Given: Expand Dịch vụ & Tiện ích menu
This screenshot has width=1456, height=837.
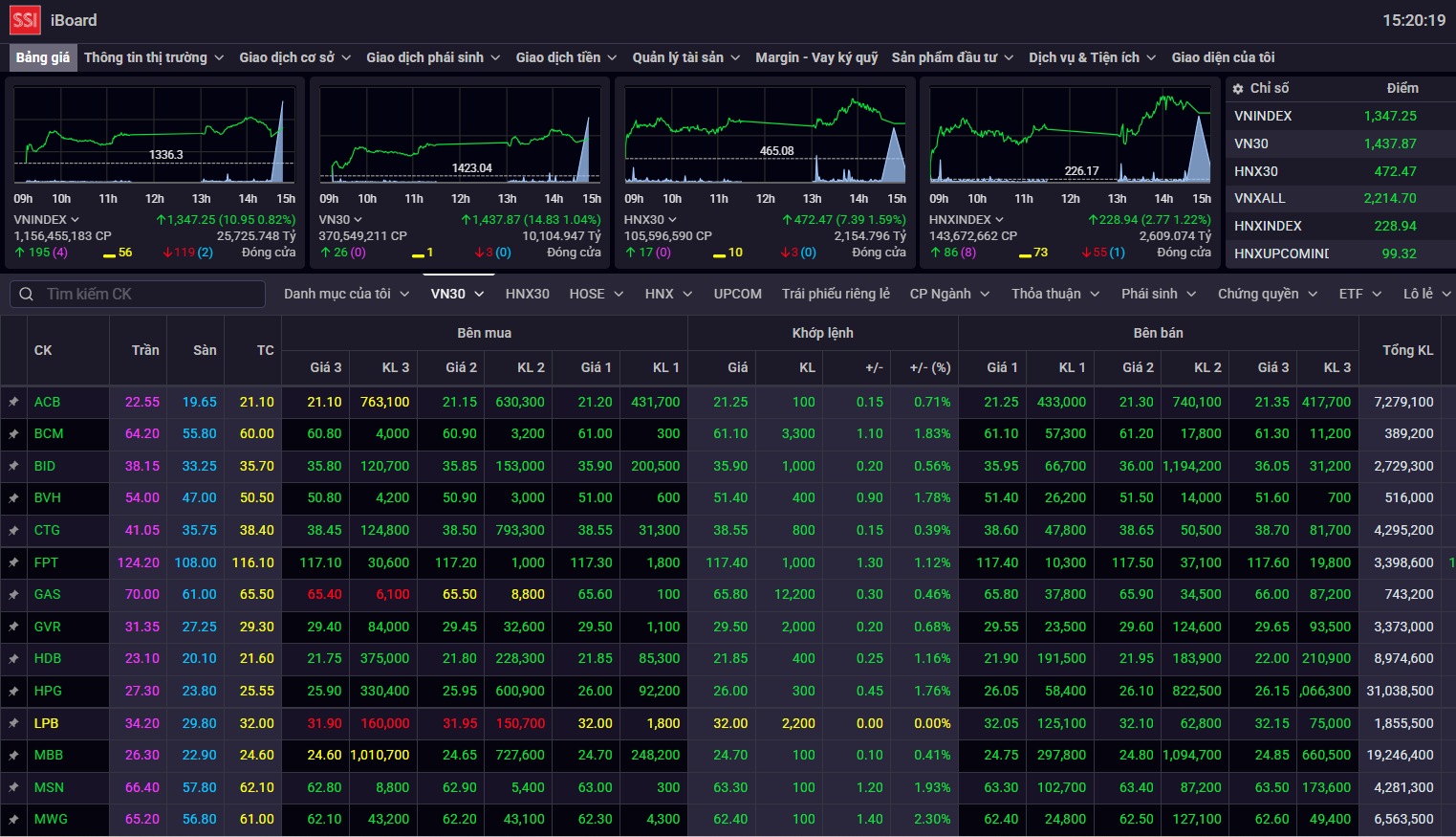Looking at the screenshot, I should click(1093, 57).
